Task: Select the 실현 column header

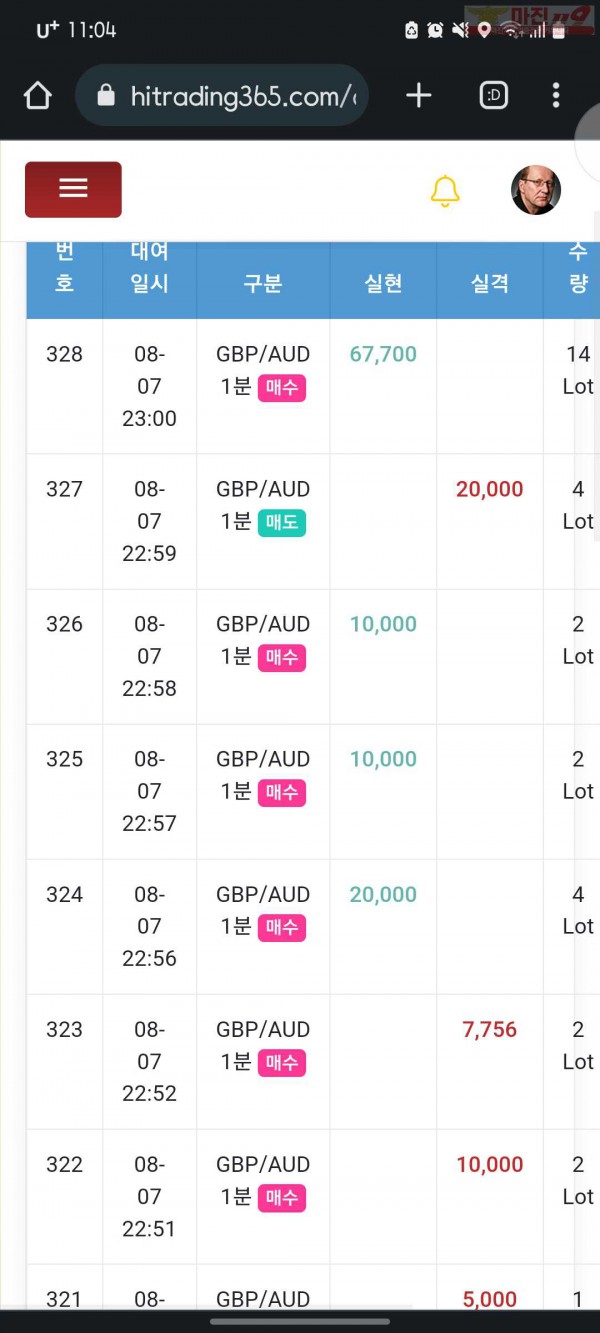Action: coord(383,283)
